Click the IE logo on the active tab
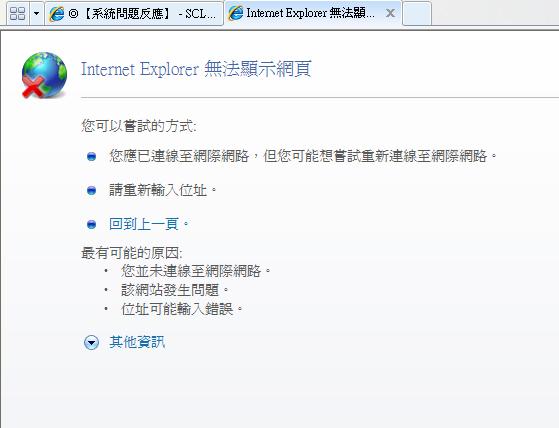The image size is (559, 428). point(236,13)
